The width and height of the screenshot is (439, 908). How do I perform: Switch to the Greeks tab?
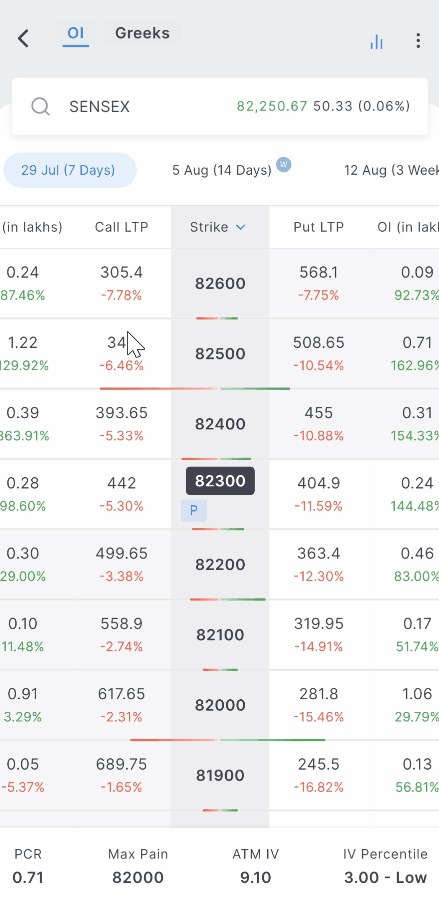pyautogui.click(x=142, y=33)
